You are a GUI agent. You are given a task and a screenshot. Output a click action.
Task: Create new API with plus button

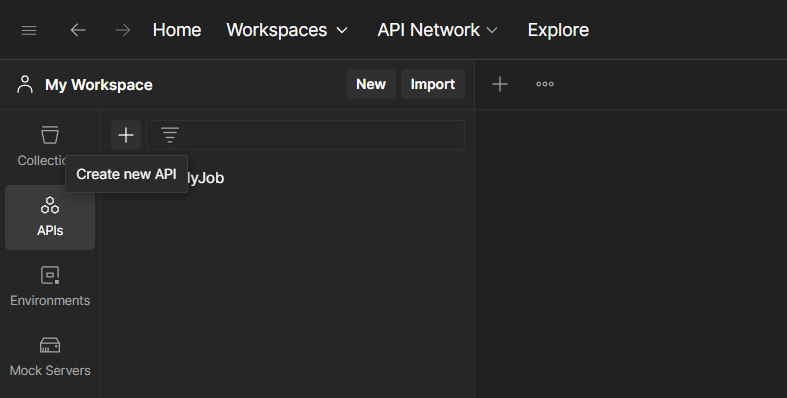(x=125, y=135)
